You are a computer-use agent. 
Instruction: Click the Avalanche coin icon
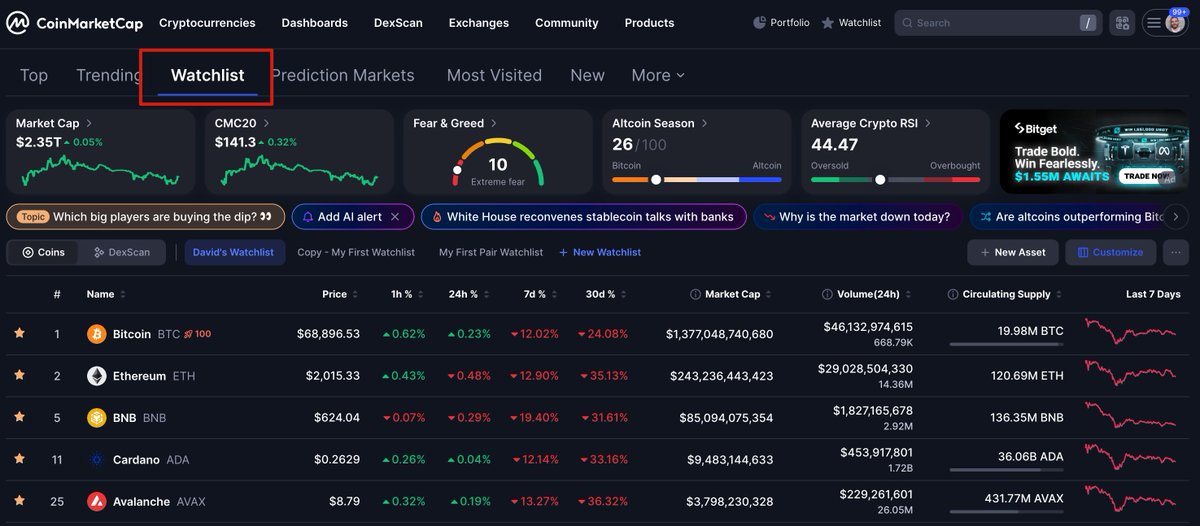pos(97,502)
